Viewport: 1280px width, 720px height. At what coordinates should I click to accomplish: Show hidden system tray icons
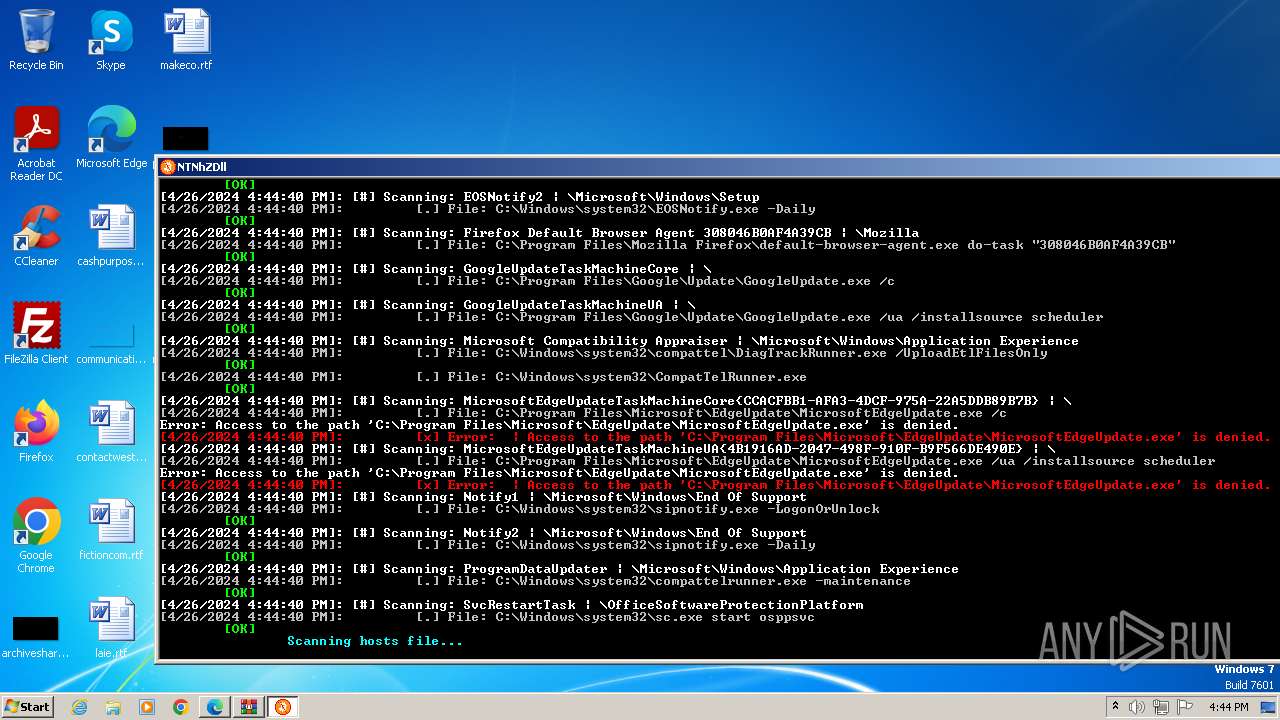[x=1115, y=707]
